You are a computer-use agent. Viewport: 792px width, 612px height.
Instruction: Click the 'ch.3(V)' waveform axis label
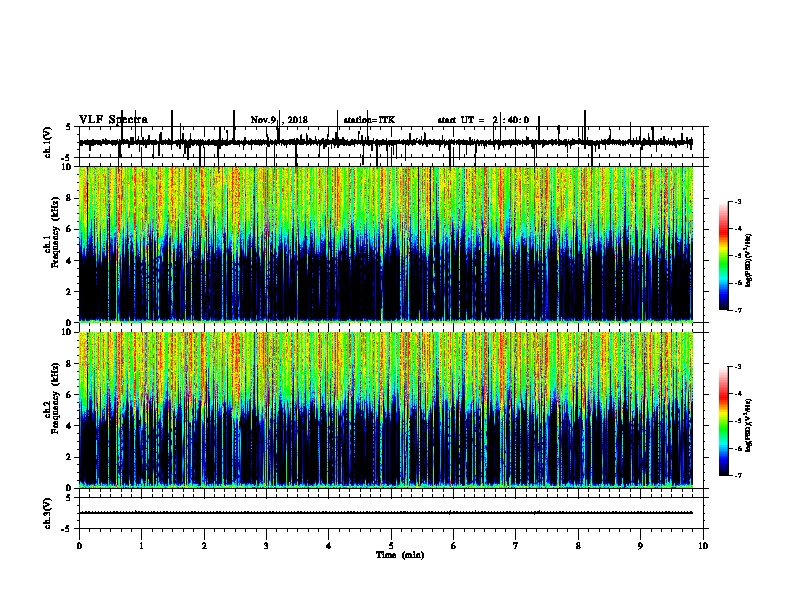[47, 513]
